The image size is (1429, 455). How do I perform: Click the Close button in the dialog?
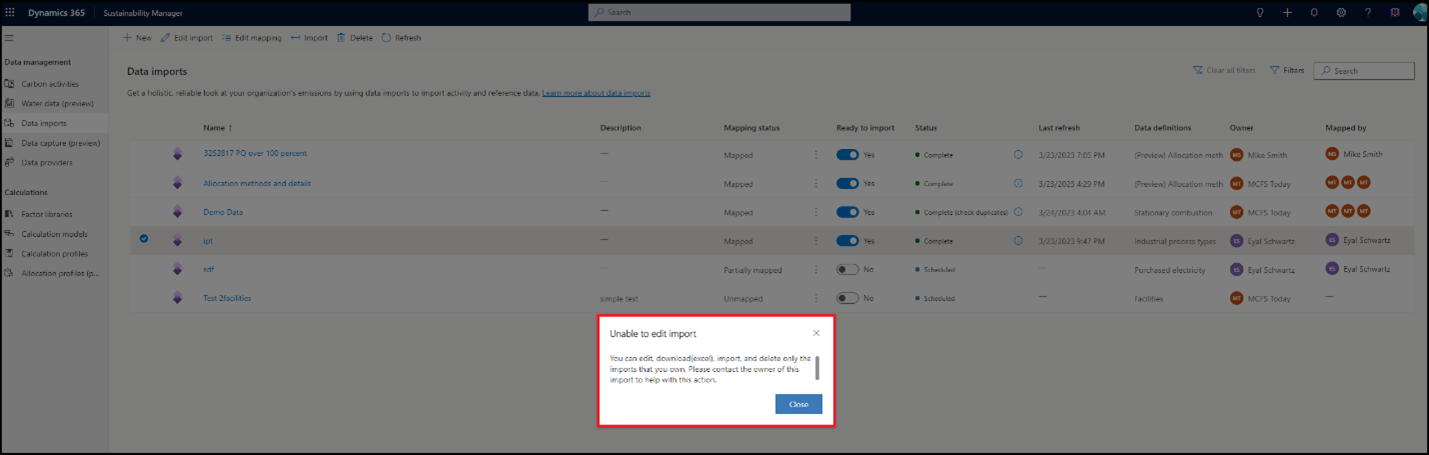(798, 404)
